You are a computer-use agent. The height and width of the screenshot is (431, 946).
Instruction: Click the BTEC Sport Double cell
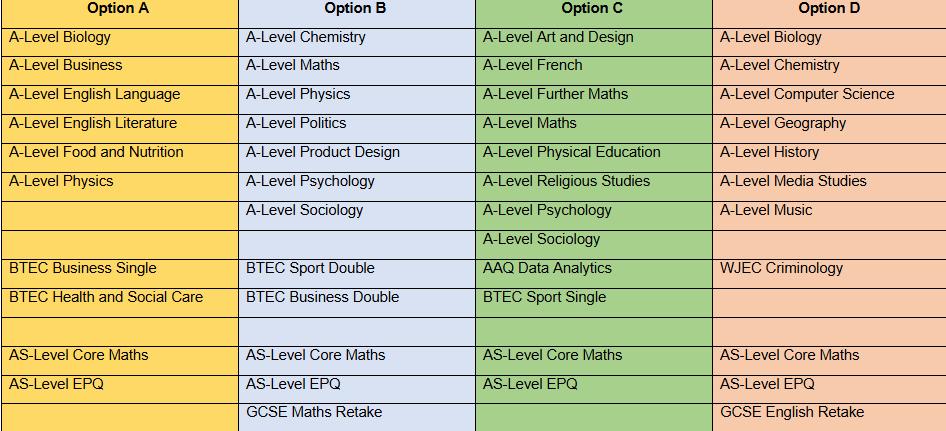(310, 269)
